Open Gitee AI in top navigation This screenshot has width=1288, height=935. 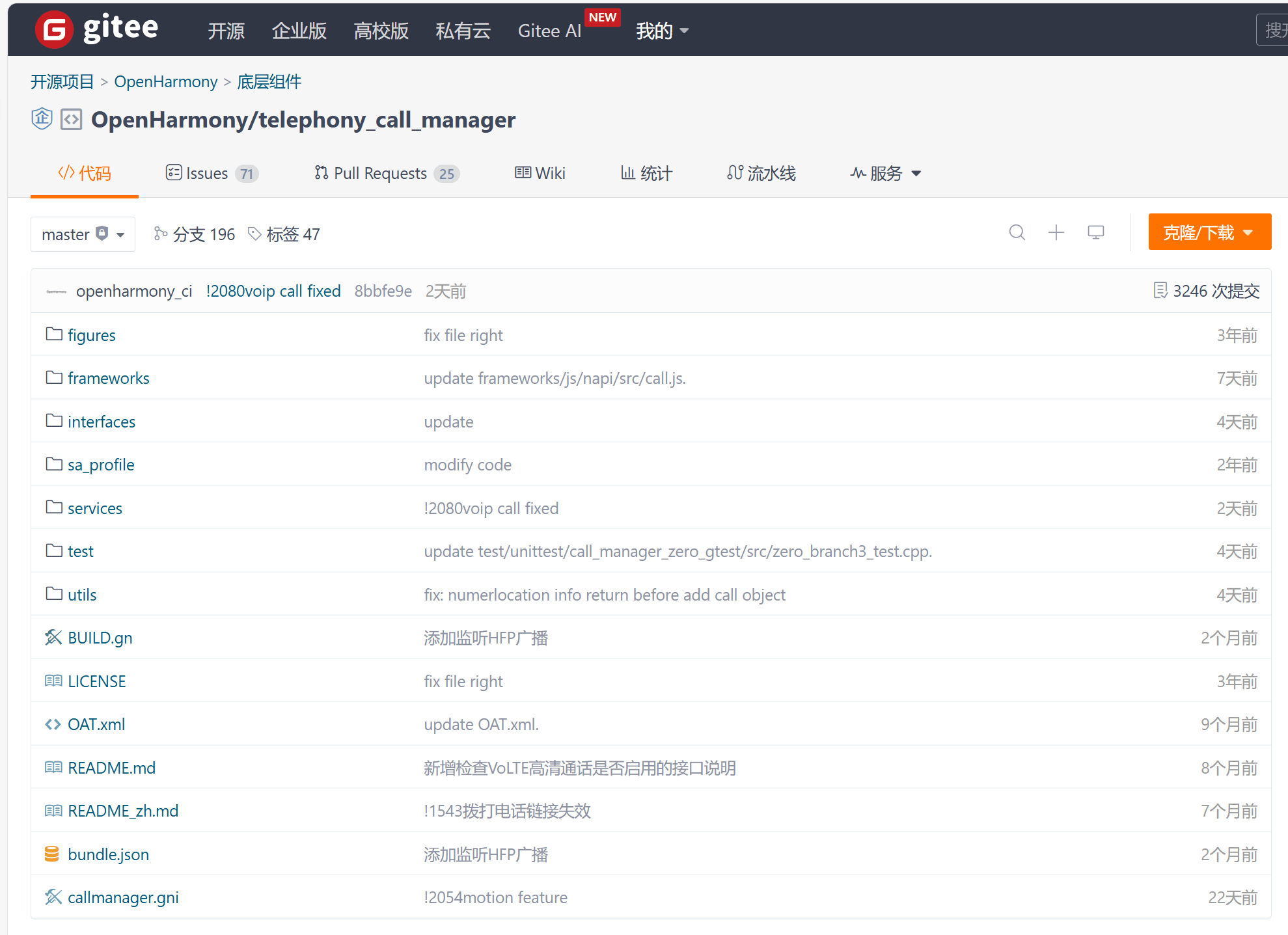549,31
